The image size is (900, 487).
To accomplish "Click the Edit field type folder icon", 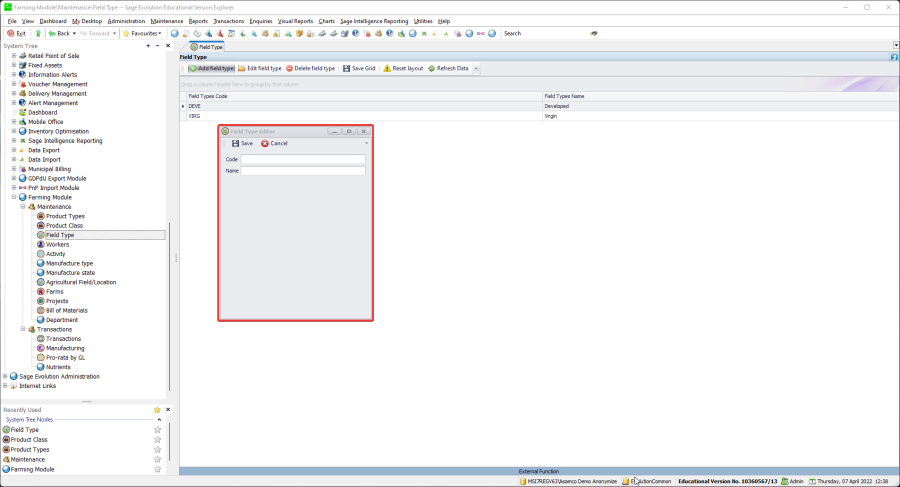I will point(242,68).
